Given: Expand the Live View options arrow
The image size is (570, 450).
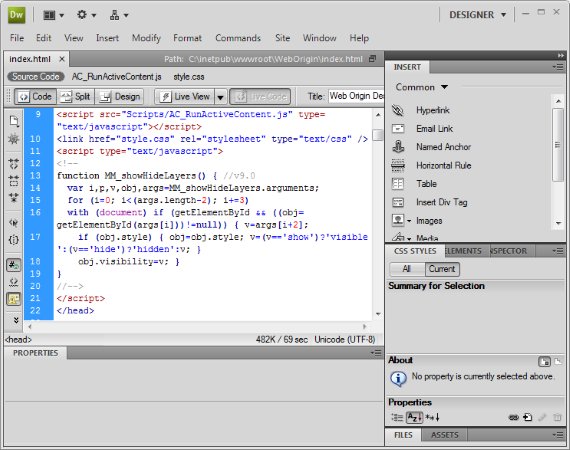Looking at the screenshot, I should pyautogui.click(x=220, y=97).
